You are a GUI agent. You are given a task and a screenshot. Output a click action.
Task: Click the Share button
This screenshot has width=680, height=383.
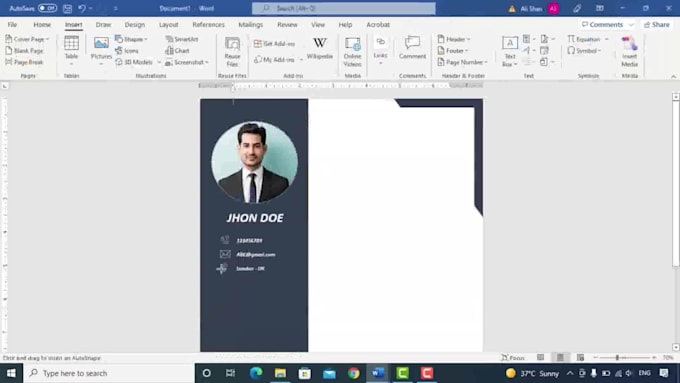(x=657, y=25)
